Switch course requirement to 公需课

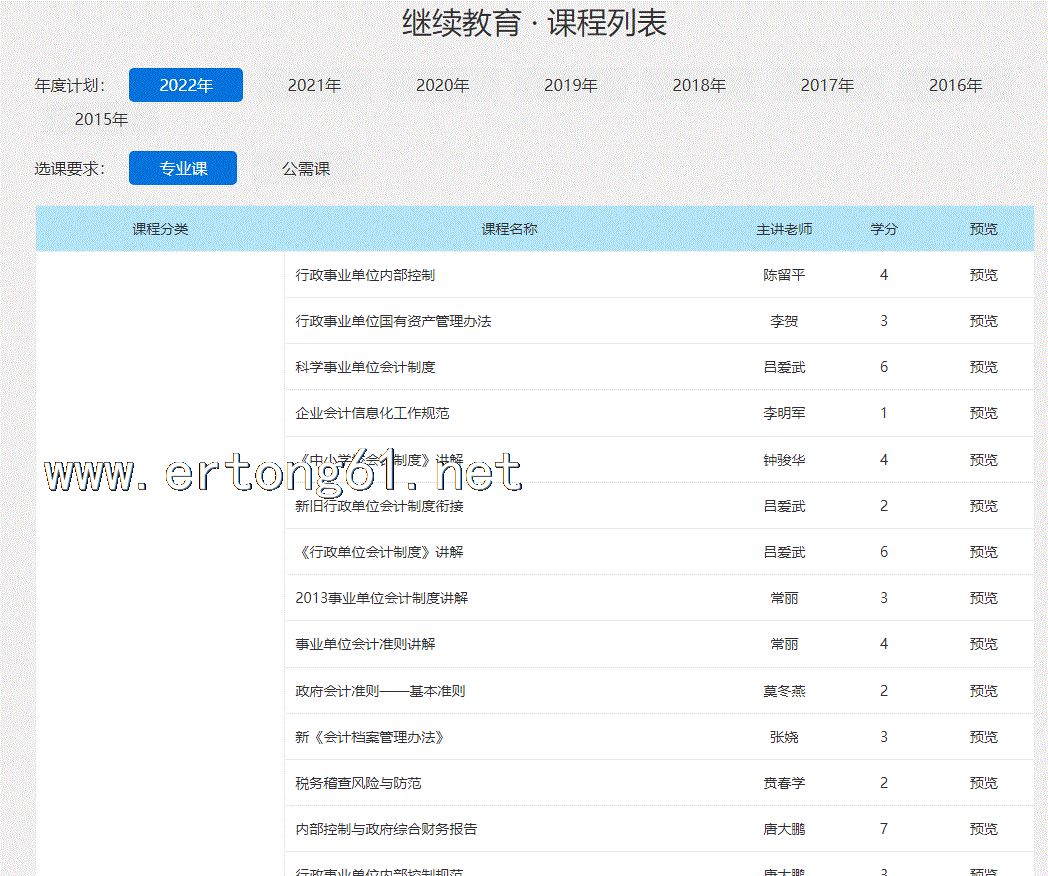point(306,168)
